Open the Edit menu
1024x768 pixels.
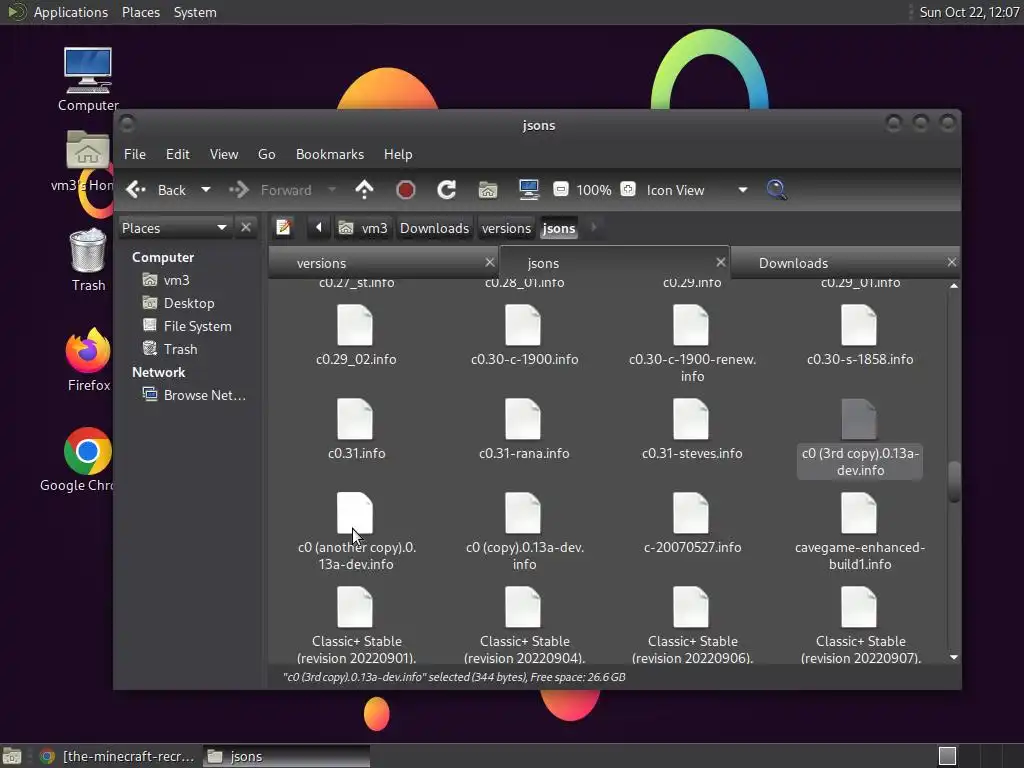pos(178,154)
